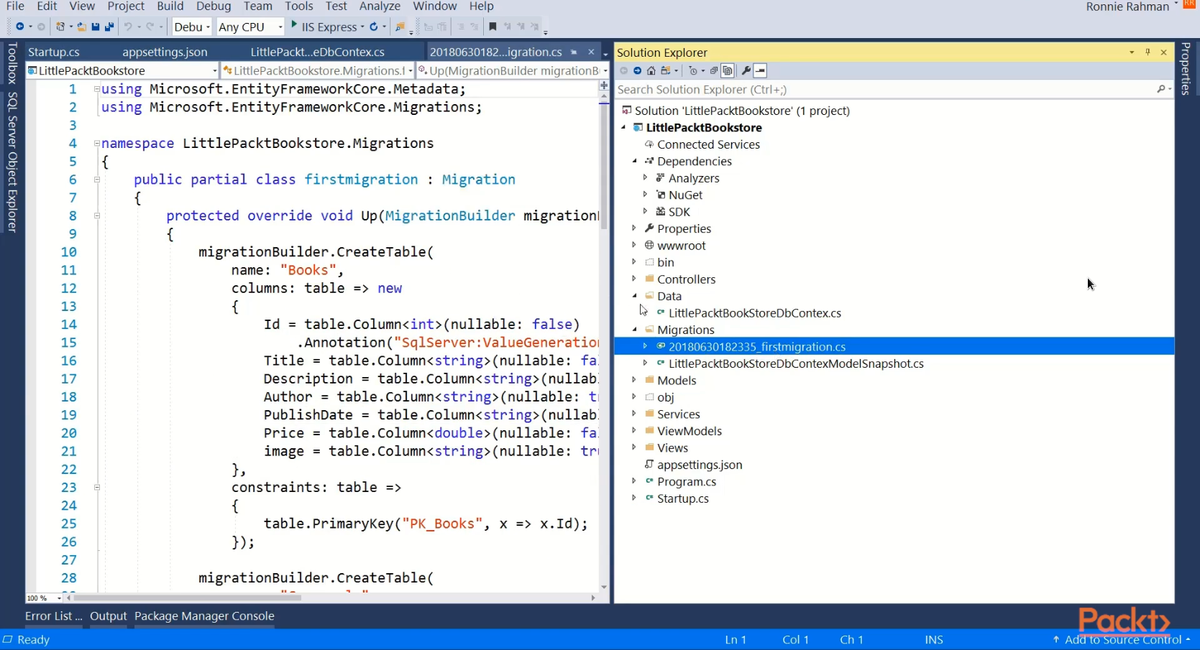Toggle a bookmark using the bookmark icon
Screen dimensions: 1200x650
(x=492, y=26)
